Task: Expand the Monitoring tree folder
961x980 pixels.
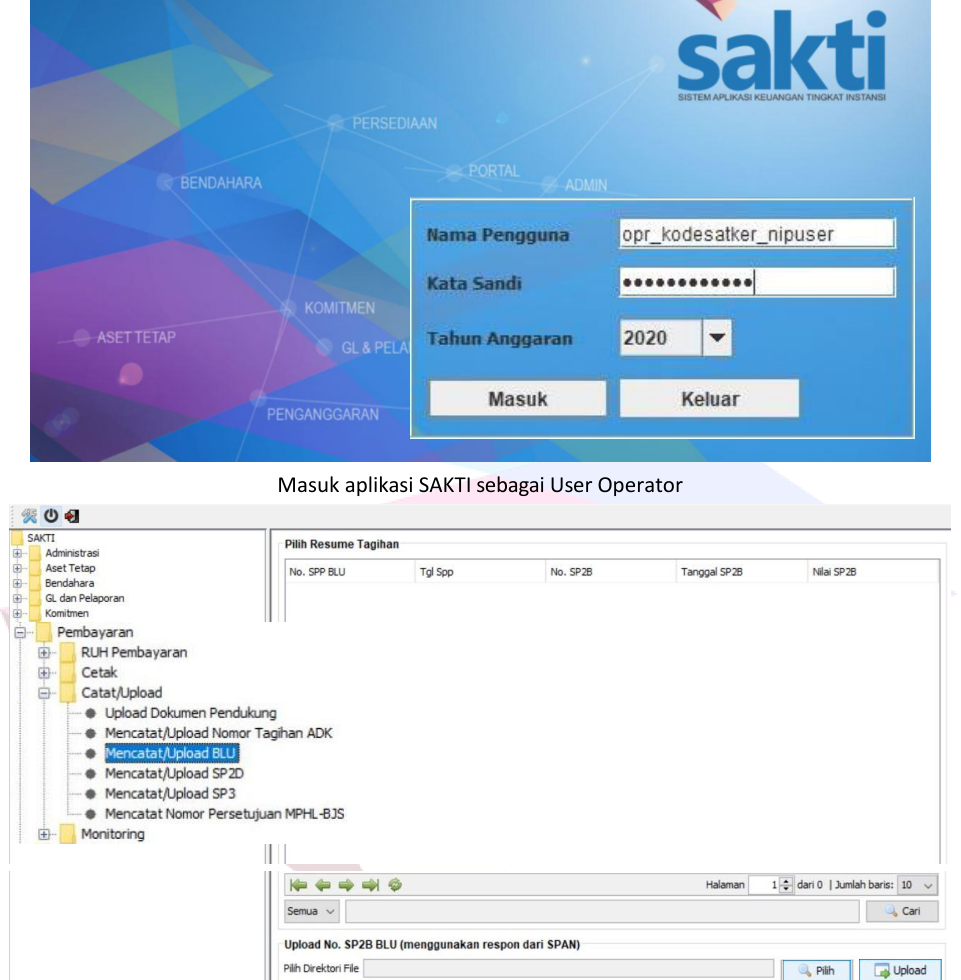Action: tap(45, 833)
